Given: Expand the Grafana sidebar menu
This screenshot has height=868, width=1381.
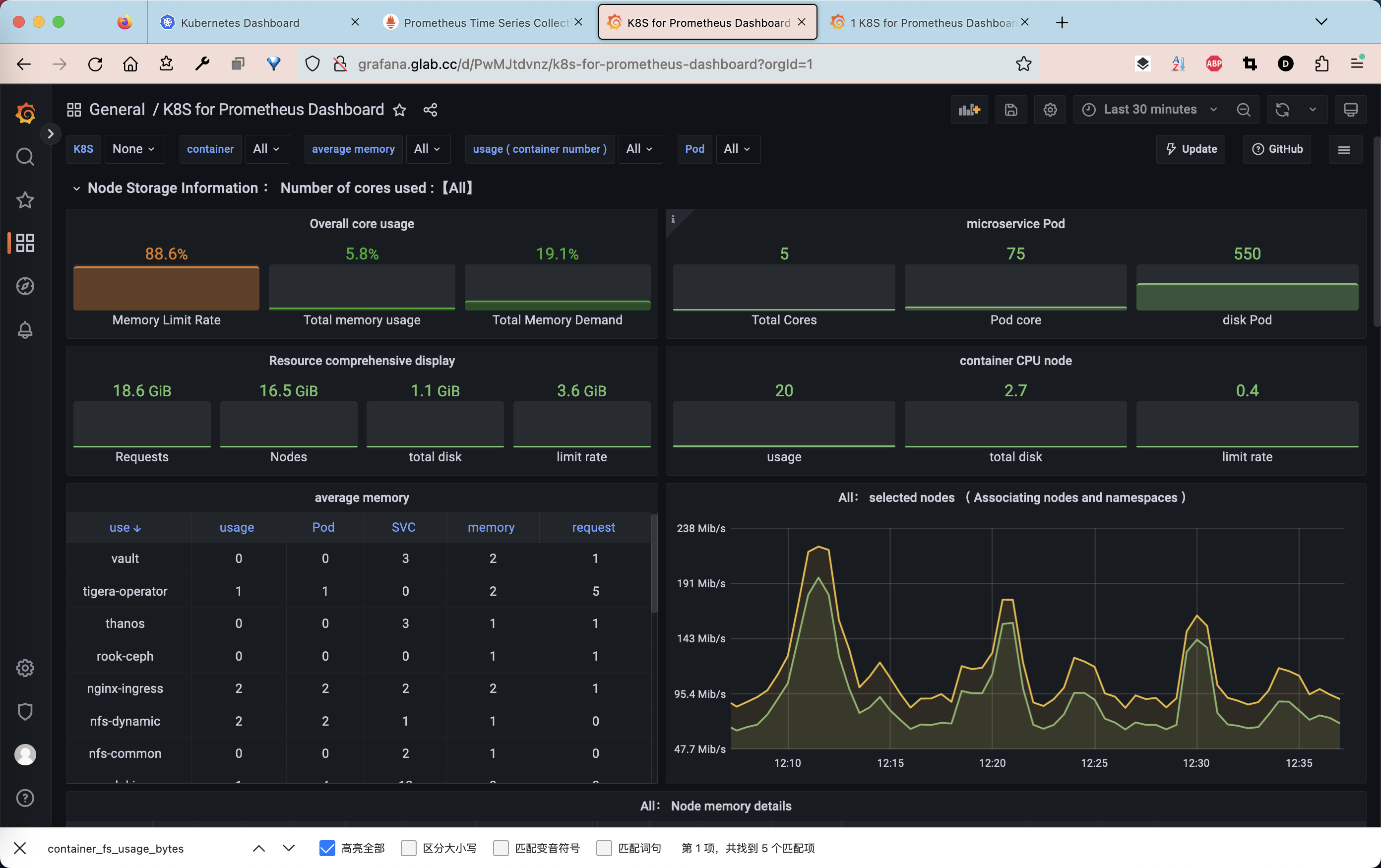Looking at the screenshot, I should pos(51,134).
